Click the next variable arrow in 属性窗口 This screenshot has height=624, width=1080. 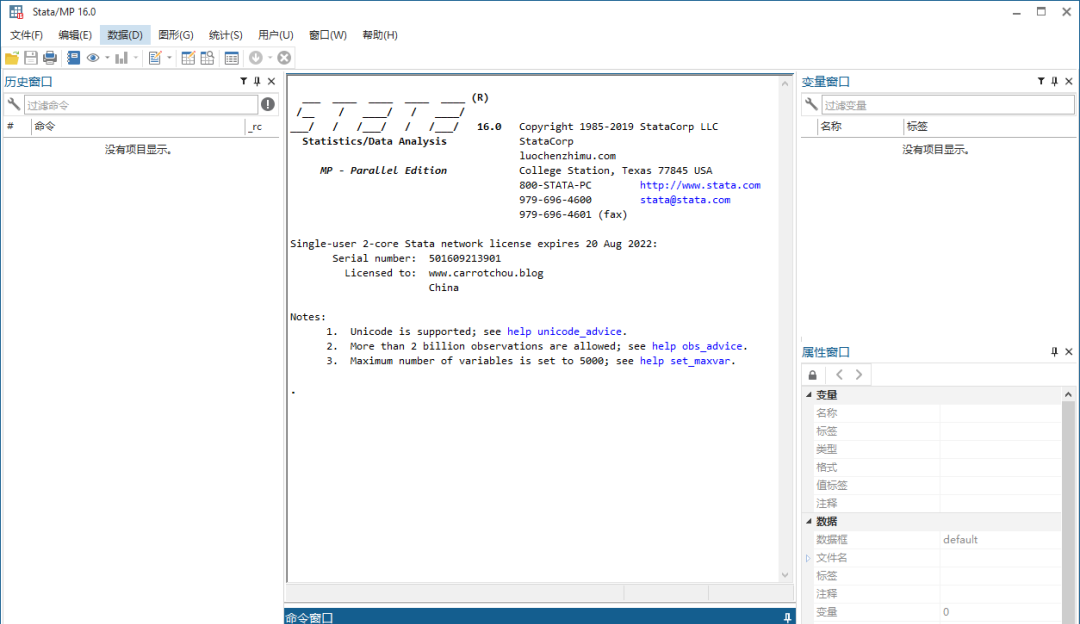(x=859, y=375)
